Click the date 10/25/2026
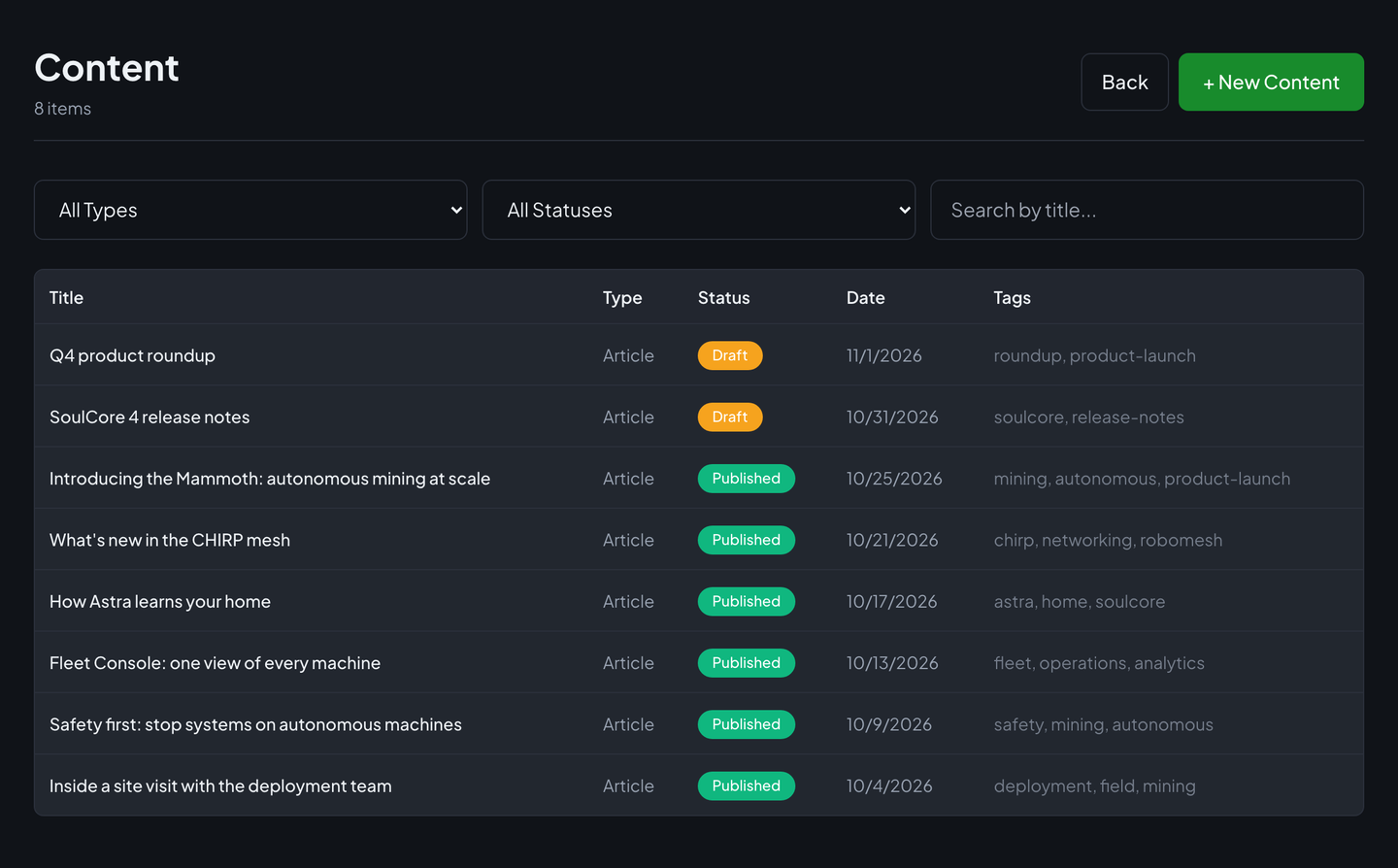 point(894,479)
